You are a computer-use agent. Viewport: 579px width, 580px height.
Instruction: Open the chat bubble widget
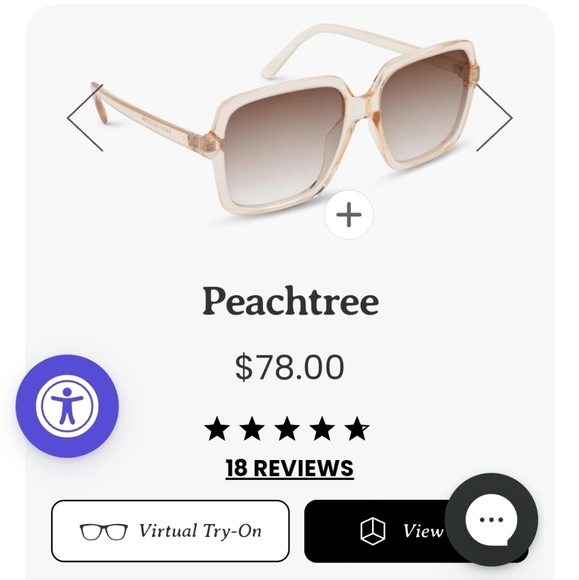point(491,520)
